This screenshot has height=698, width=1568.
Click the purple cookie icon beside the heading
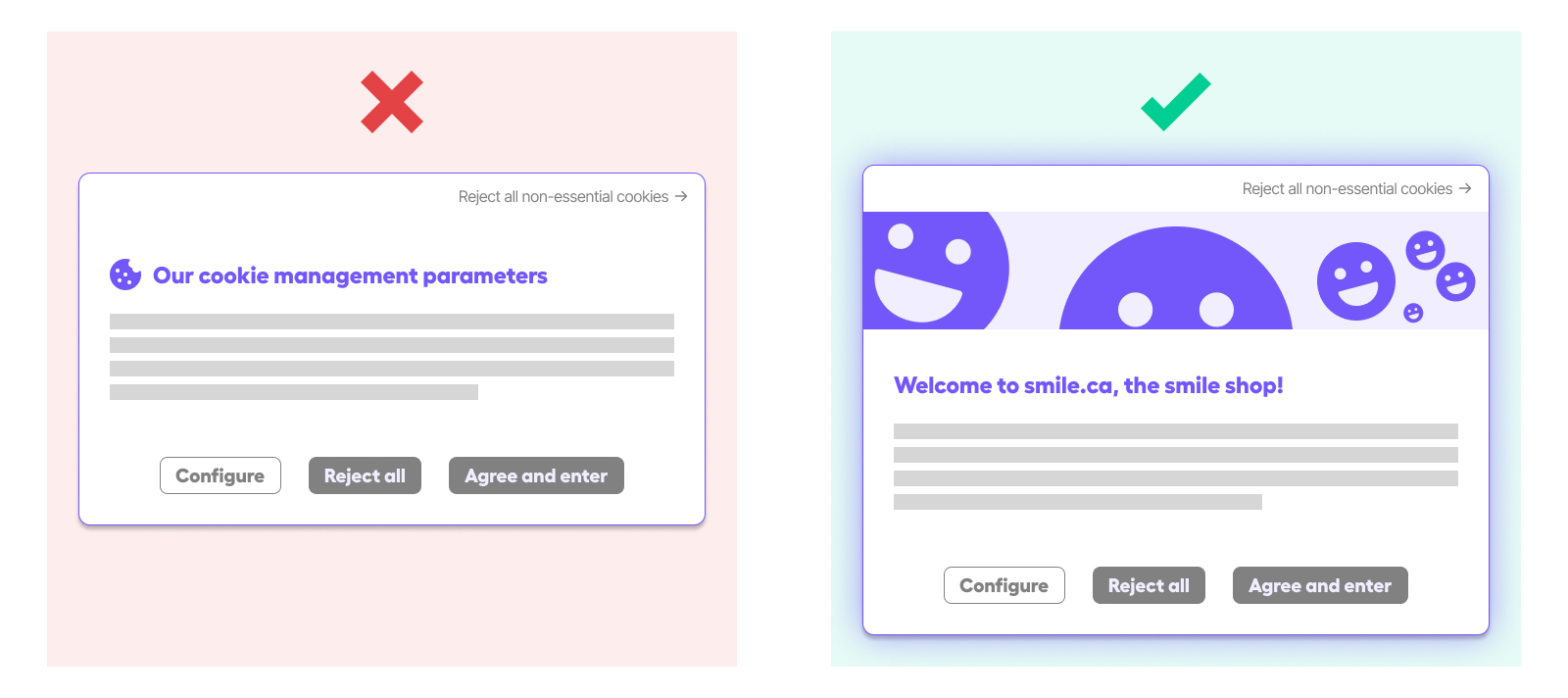pyautogui.click(x=125, y=274)
